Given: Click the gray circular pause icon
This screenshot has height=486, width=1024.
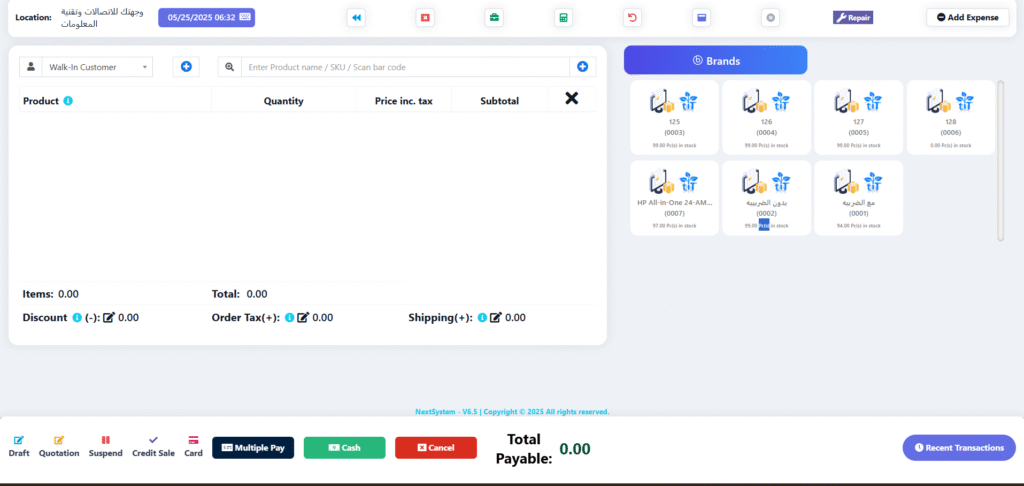Looking at the screenshot, I should 771,18.
